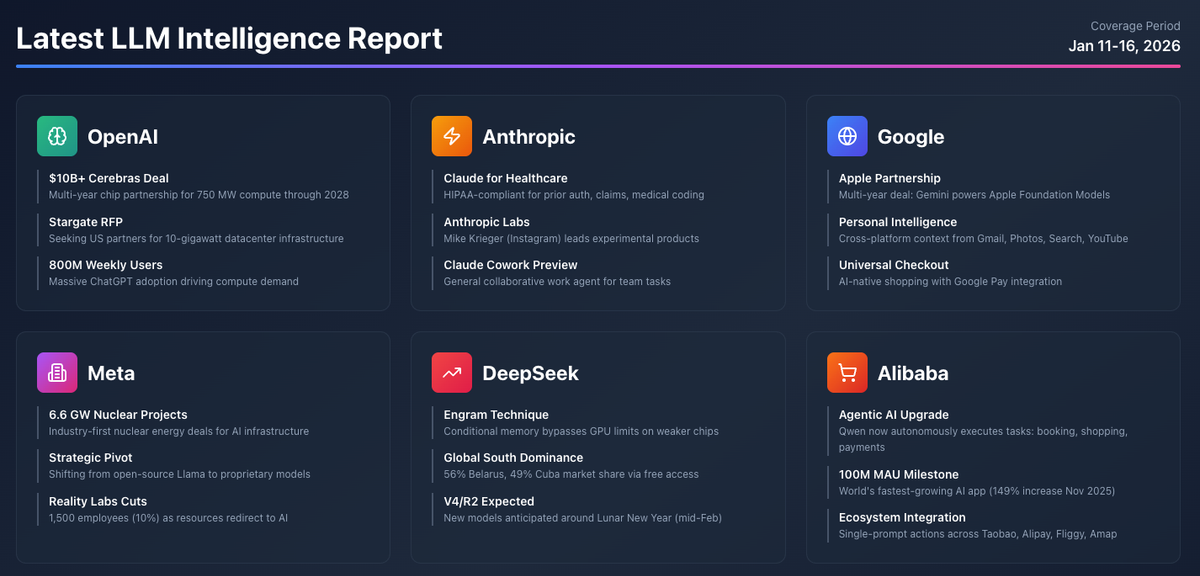Click the 1,500 employees (10%) description
This screenshot has width=1200, height=576.
click(x=168, y=518)
